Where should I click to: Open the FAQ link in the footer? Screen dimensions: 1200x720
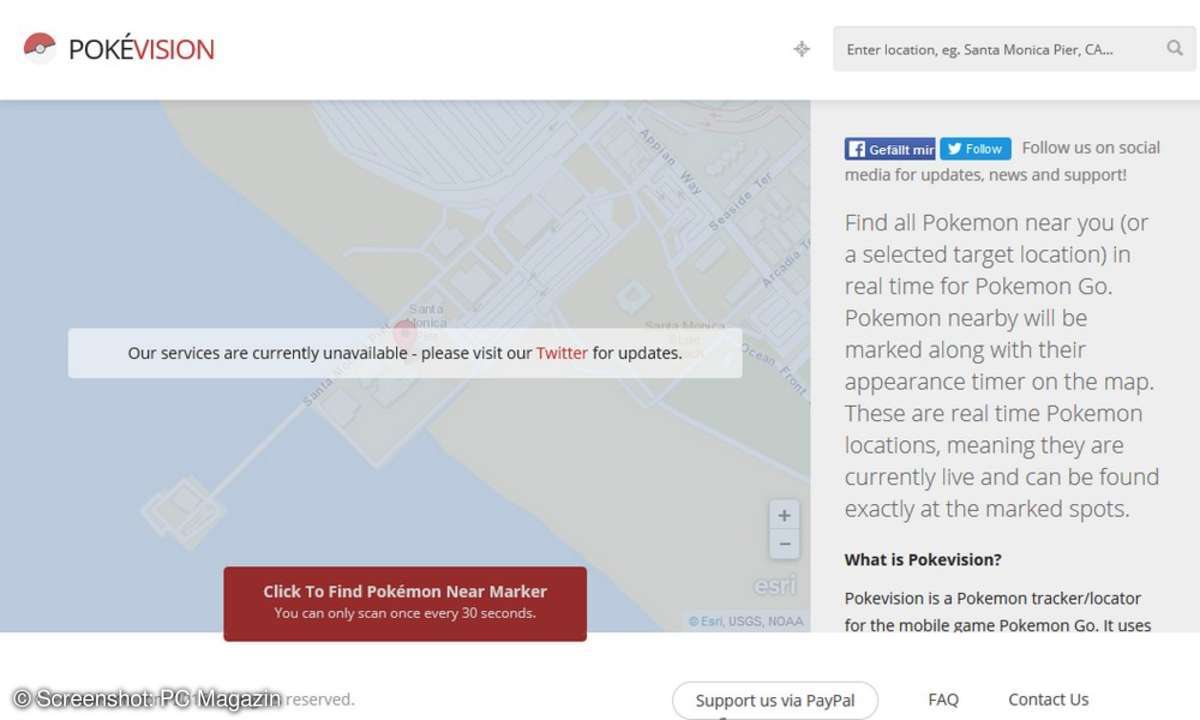(x=943, y=700)
